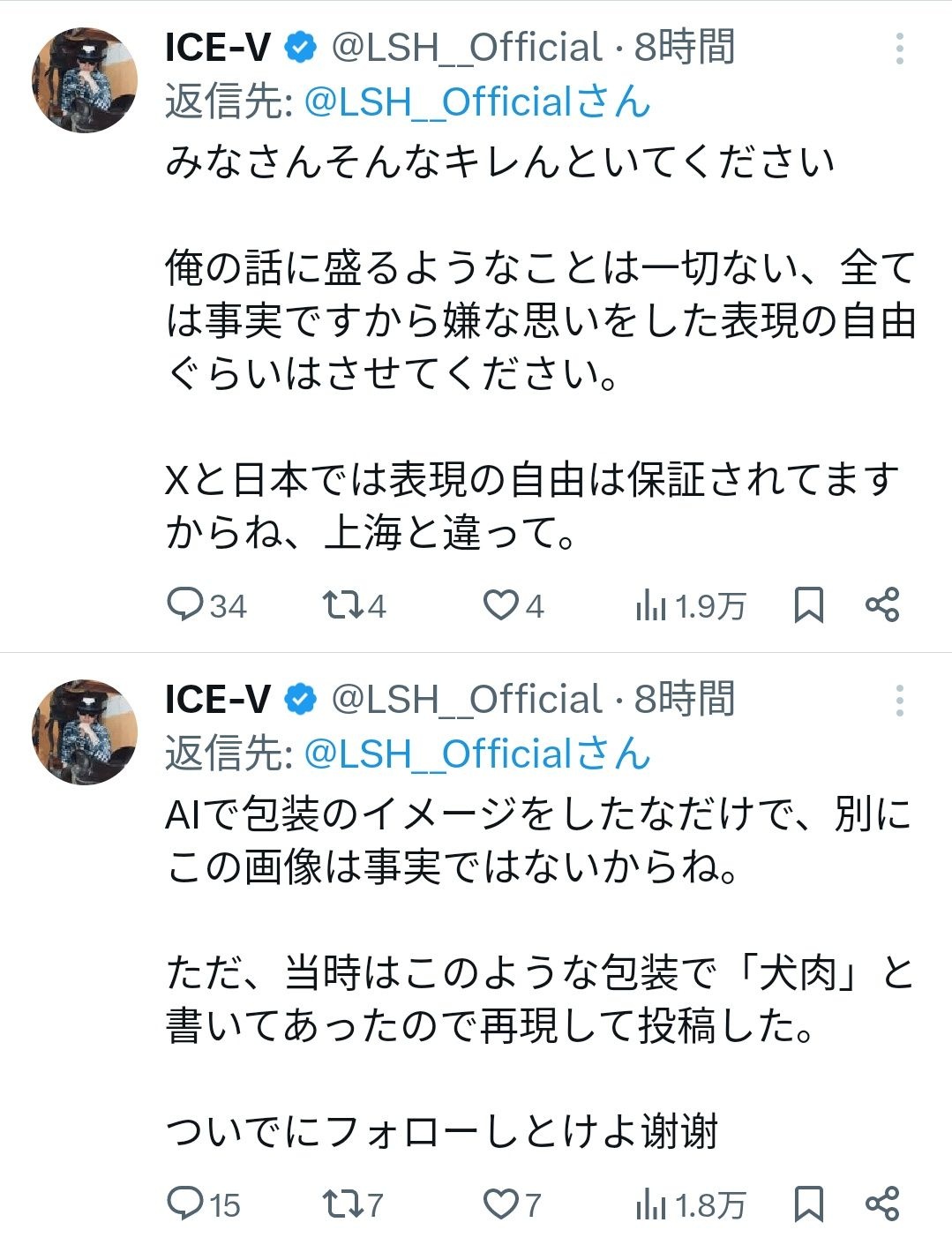View analytics showing 1.9万 views
Image resolution: width=952 pixels, height=1245 pixels.
[690, 605]
